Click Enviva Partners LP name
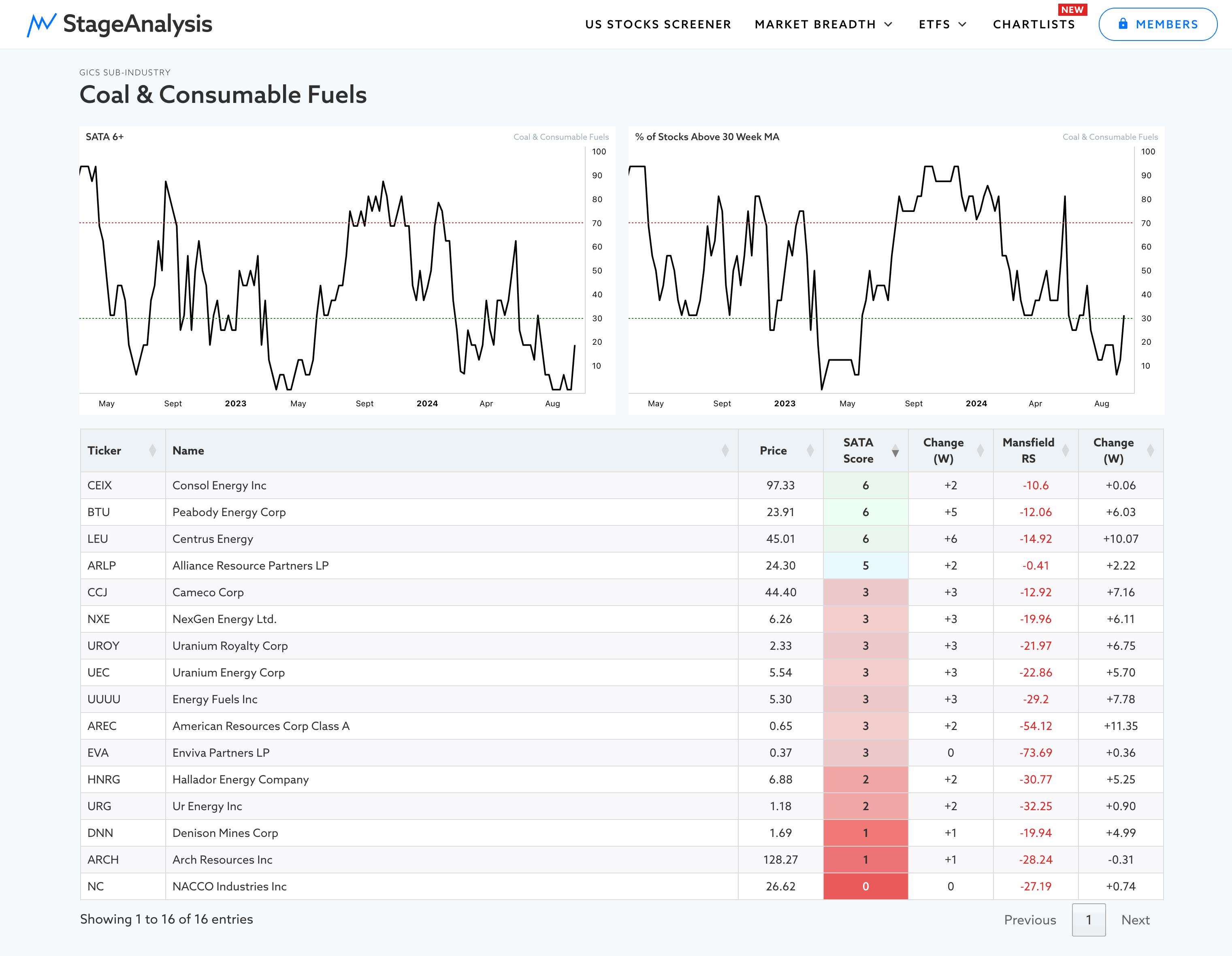 click(221, 753)
